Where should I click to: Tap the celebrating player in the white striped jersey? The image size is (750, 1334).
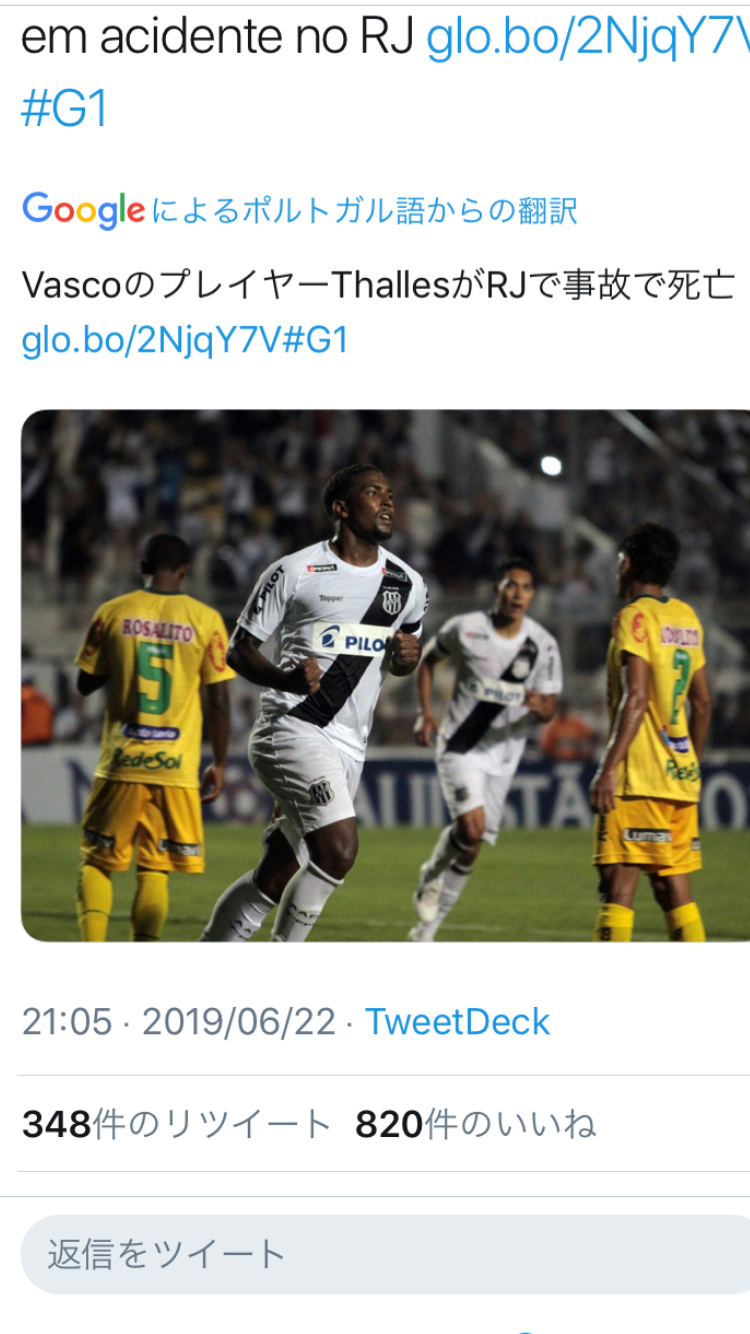coord(320,703)
